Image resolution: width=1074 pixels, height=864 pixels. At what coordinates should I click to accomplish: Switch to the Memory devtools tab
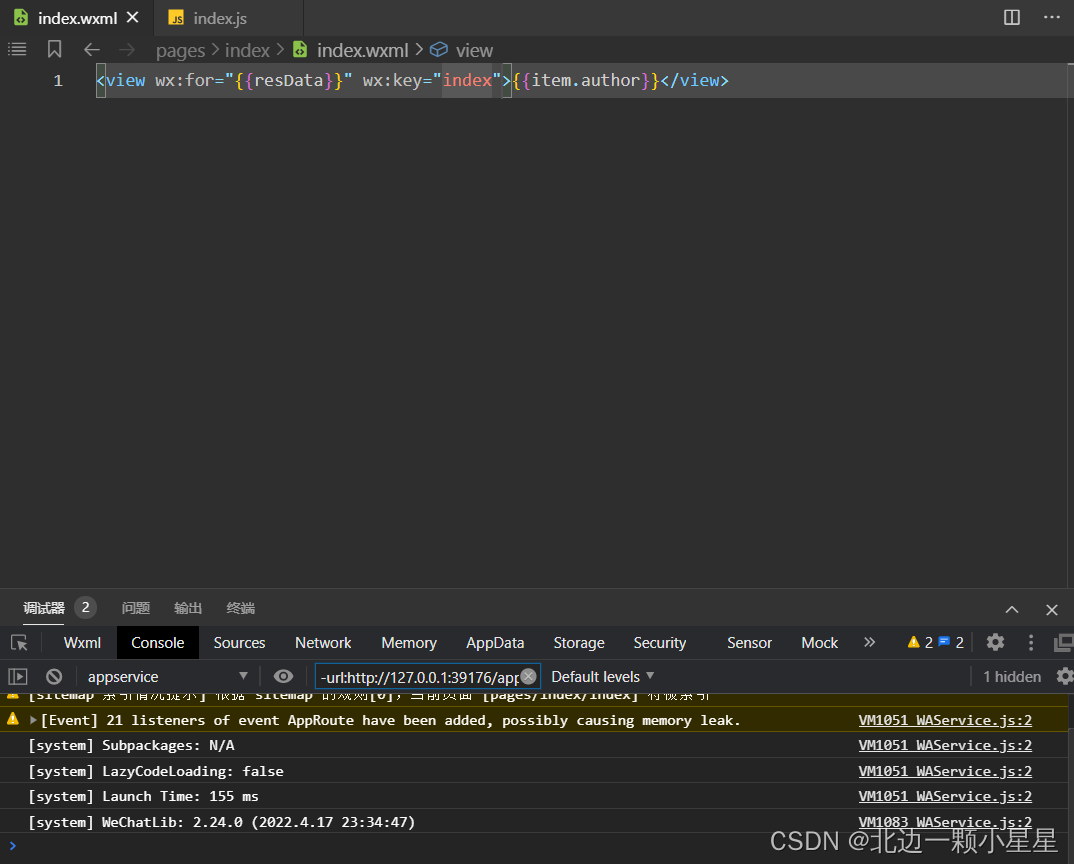coord(409,643)
